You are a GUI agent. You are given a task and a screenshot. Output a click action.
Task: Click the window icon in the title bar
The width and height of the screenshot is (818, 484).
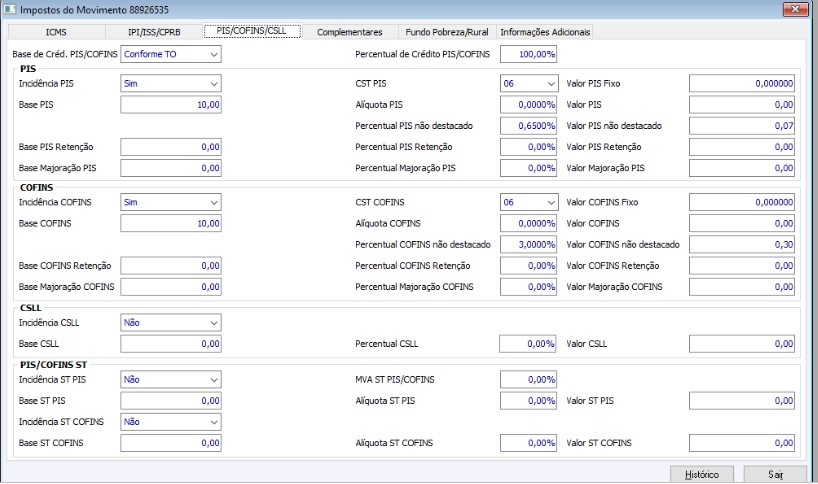coord(10,9)
